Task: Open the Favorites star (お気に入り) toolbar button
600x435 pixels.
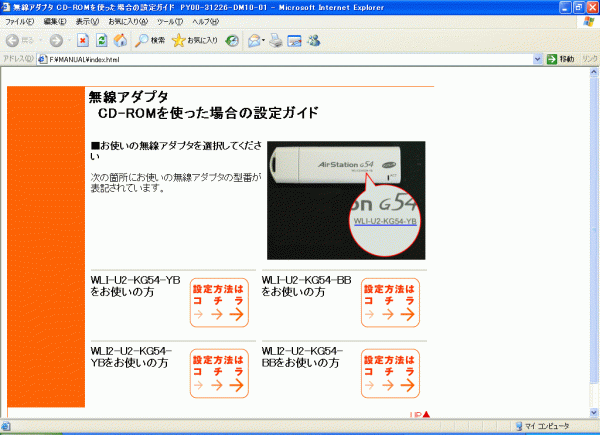Action: pyautogui.click(x=195, y=40)
